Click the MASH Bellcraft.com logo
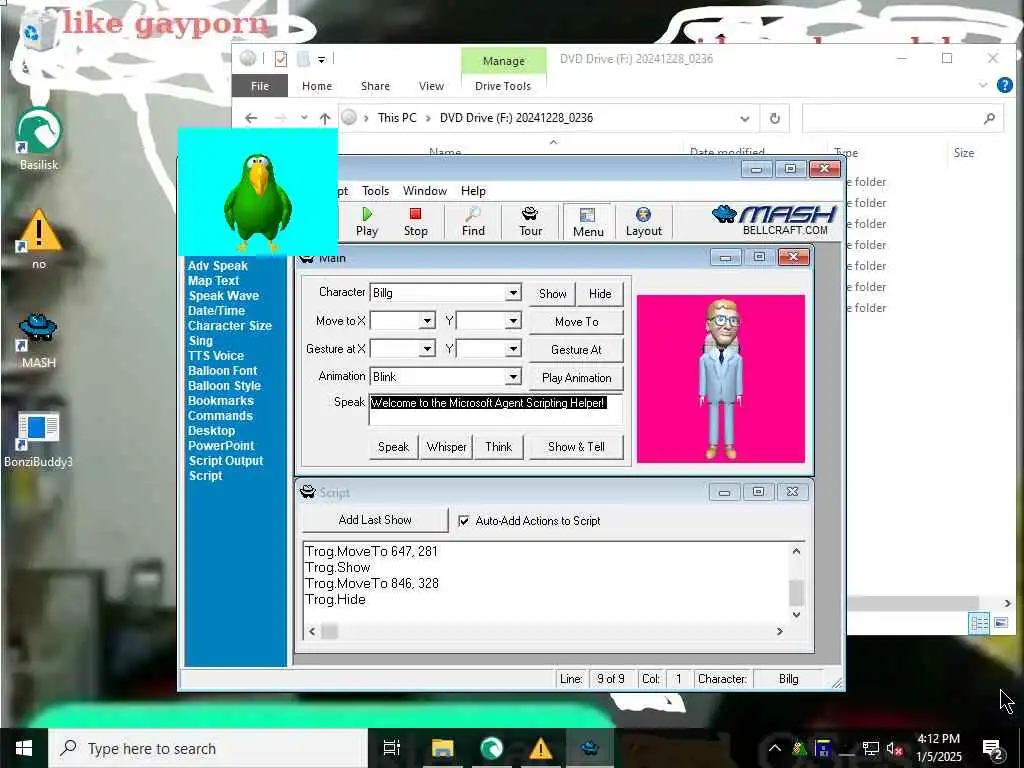The image size is (1024, 768). tap(775, 220)
